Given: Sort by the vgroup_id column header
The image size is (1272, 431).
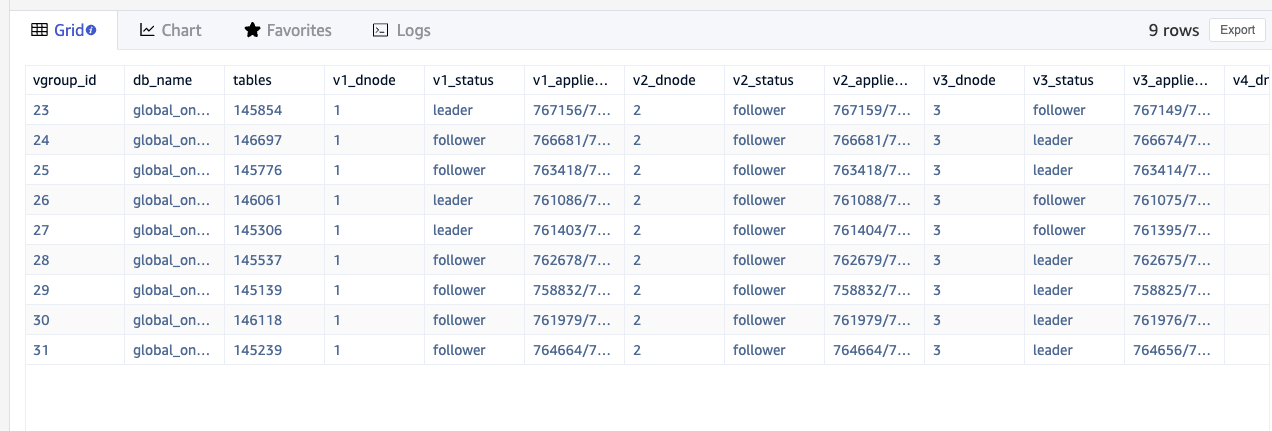Looking at the screenshot, I should [x=65, y=80].
